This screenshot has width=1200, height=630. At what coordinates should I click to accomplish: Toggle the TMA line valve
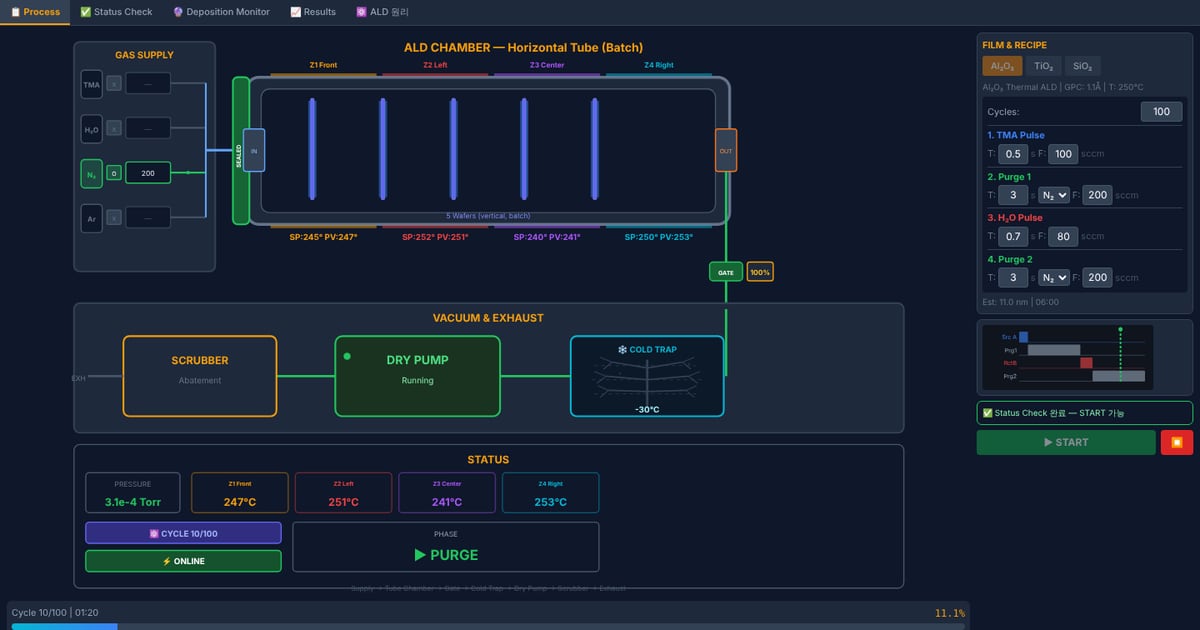(114, 84)
